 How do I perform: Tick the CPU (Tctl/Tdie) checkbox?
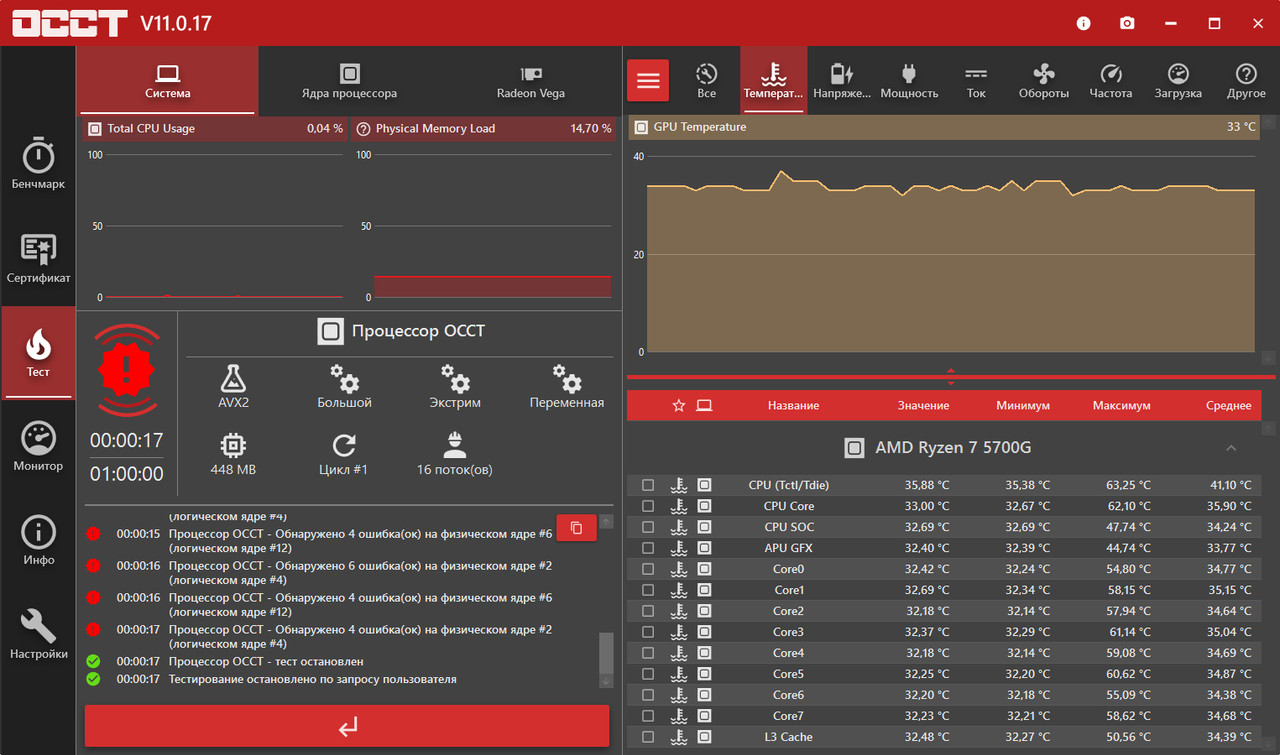click(x=648, y=485)
